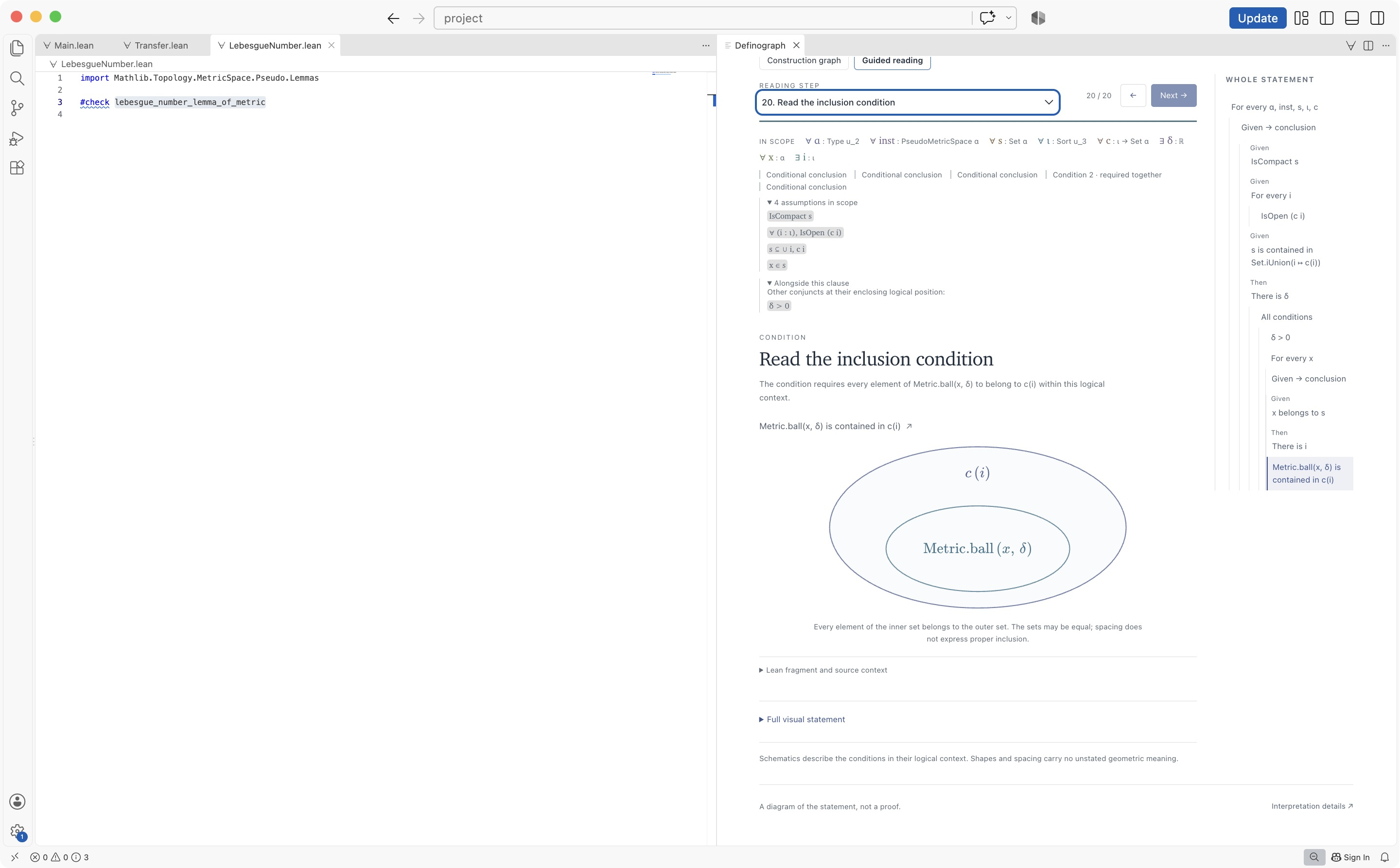Toggle the bottom panel visibility
This screenshot has height=868, width=1400.
click(x=1352, y=18)
